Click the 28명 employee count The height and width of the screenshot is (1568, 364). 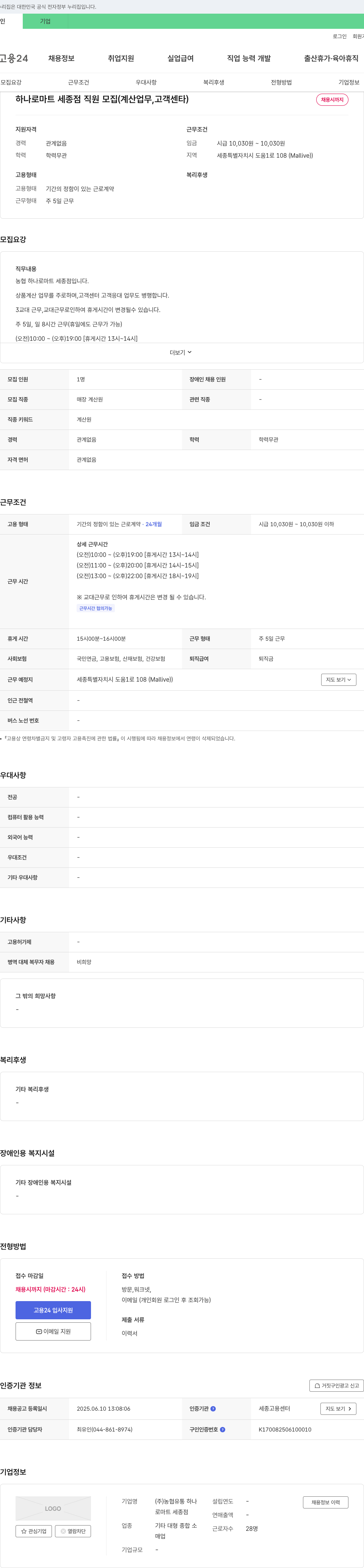[252, 1529]
